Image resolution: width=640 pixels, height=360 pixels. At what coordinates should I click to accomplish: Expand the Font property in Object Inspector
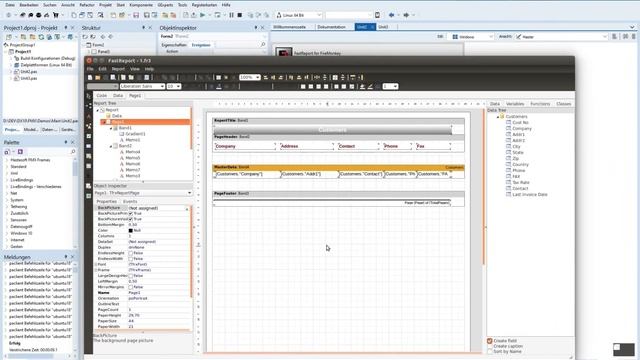pyautogui.click(x=96, y=264)
